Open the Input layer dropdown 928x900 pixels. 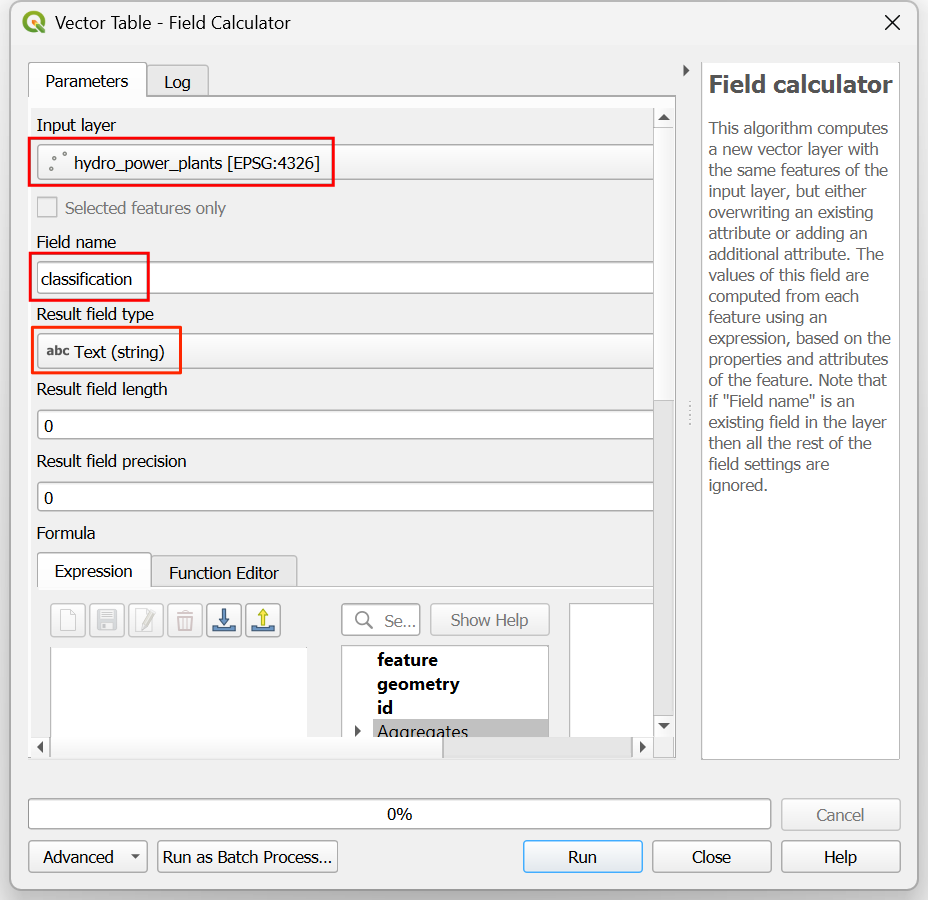coord(345,163)
